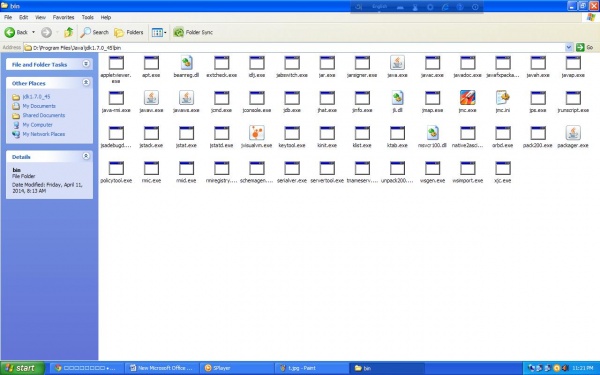Open the Windows start button
600x375 pixels.
(22, 368)
